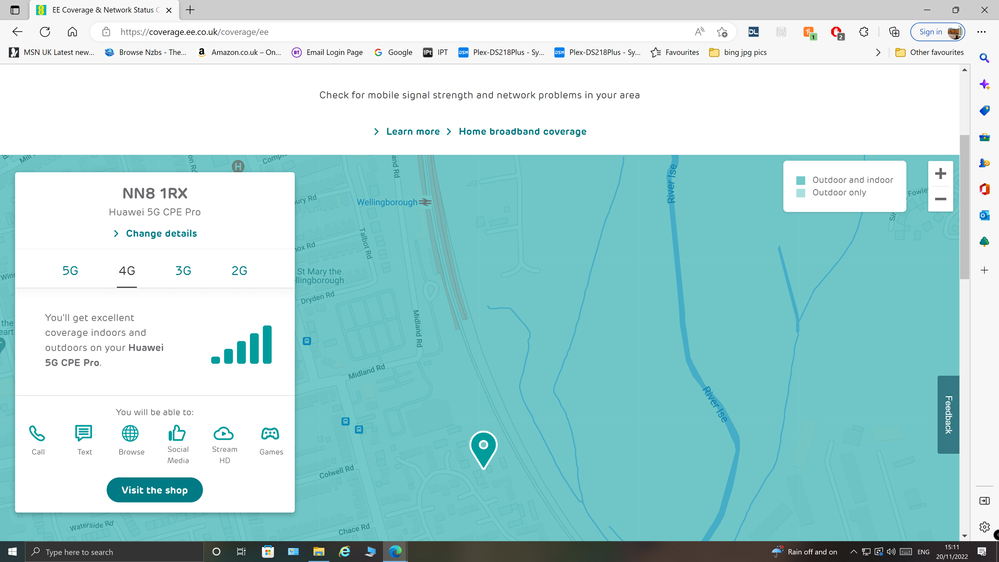The width and height of the screenshot is (999, 562).
Task: Click the Windows search box
Action: coord(114,552)
